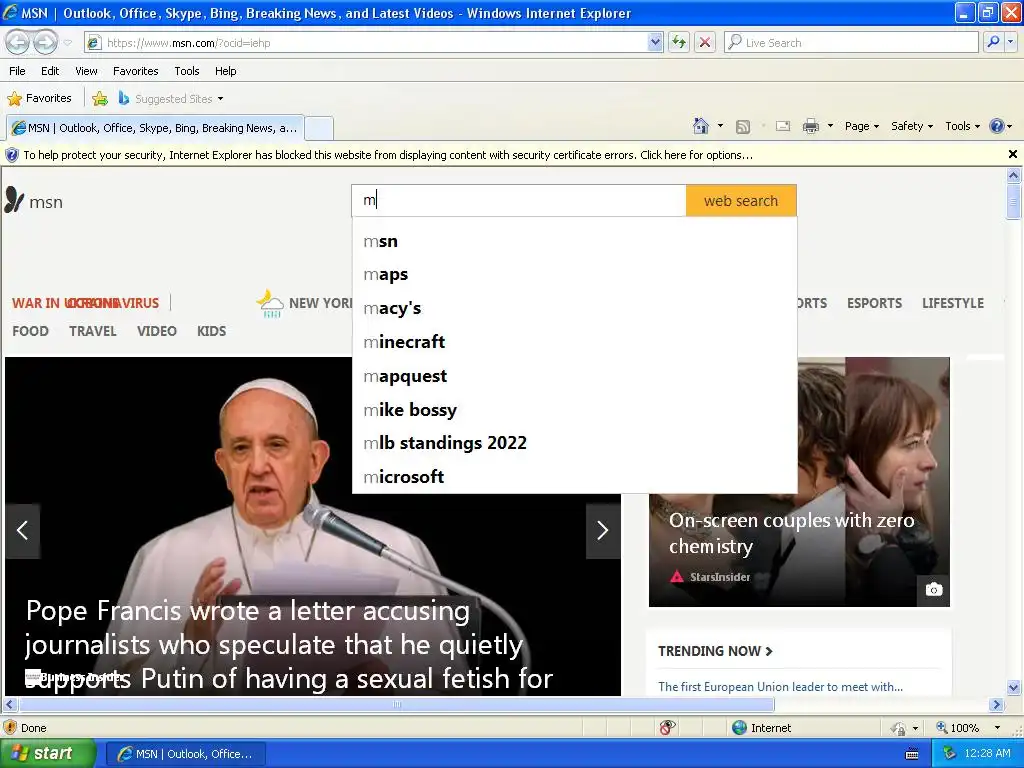
Task: Select the 'mike bossy' search suggestion
Action: tap(574, 410)
